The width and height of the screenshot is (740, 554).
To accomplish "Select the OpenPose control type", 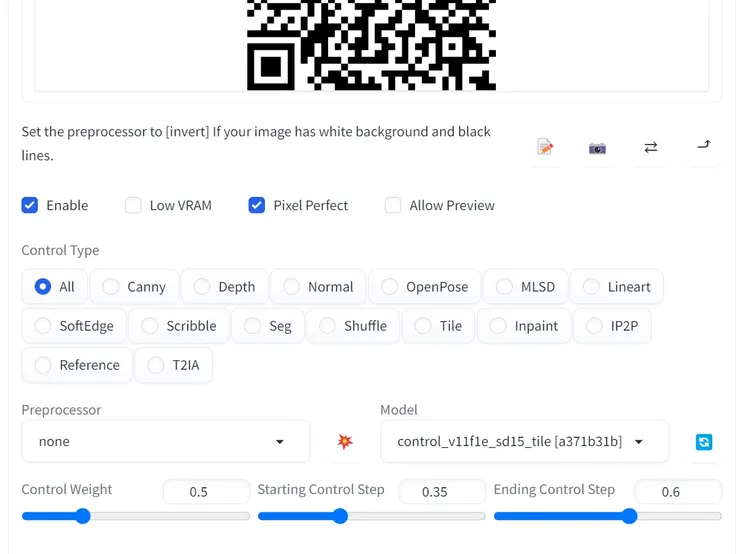I will [x=425, y=286].
